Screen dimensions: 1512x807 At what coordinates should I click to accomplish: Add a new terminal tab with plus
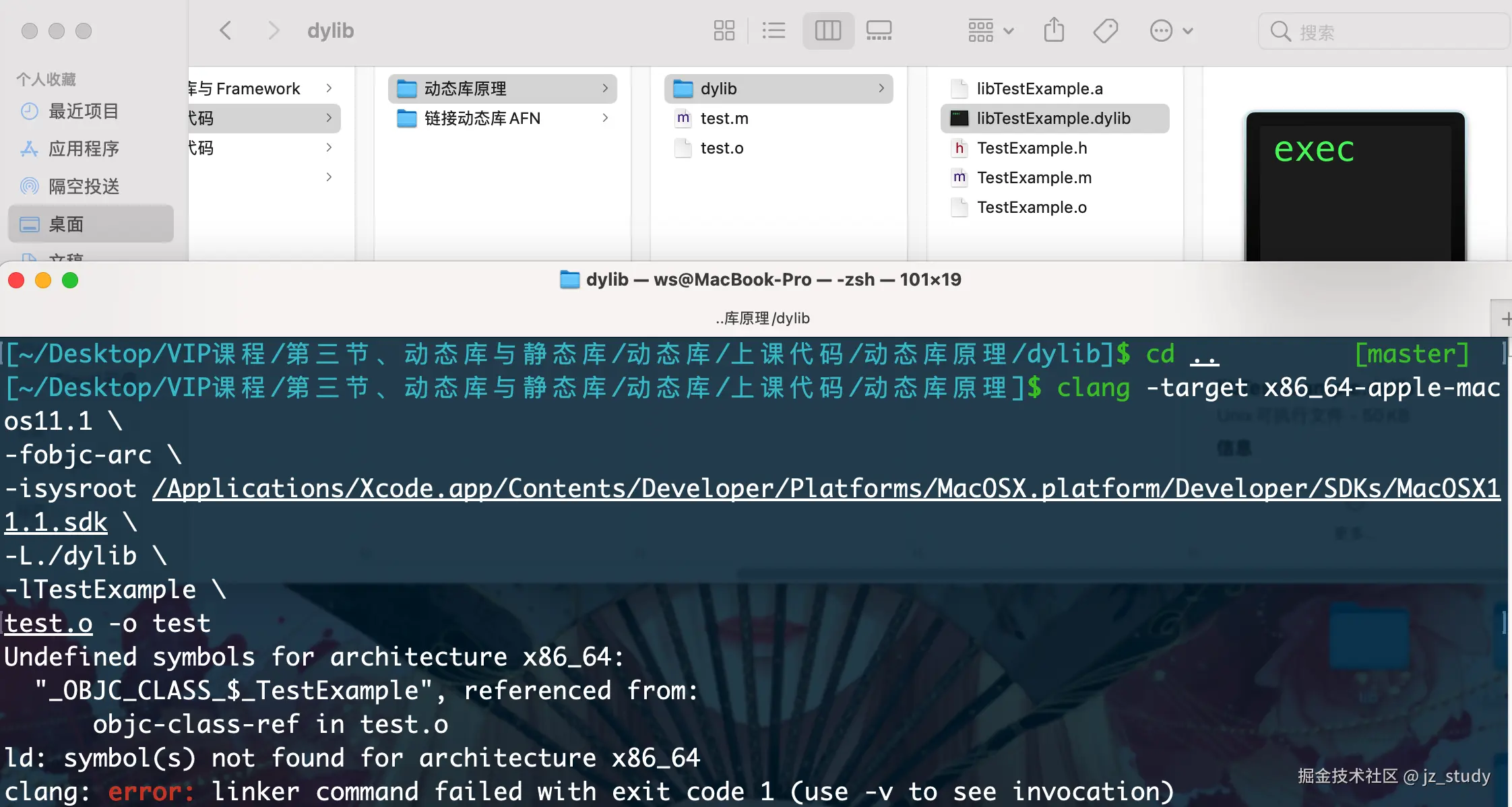point(1505,318)
